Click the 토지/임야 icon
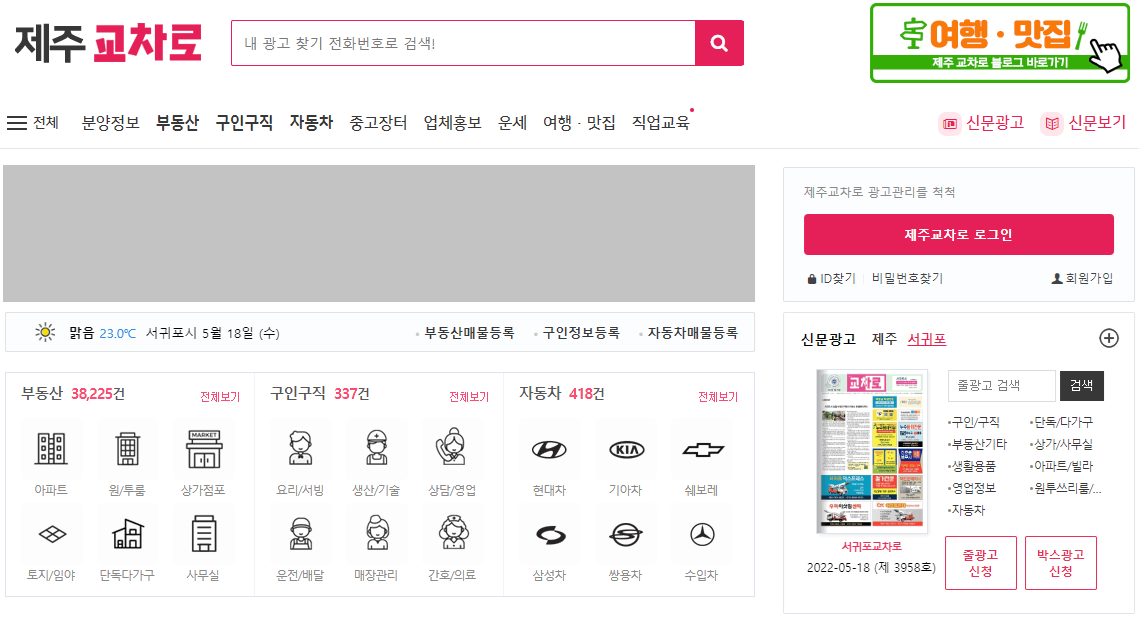This screenshot has width=1139, height=617. 51,533
